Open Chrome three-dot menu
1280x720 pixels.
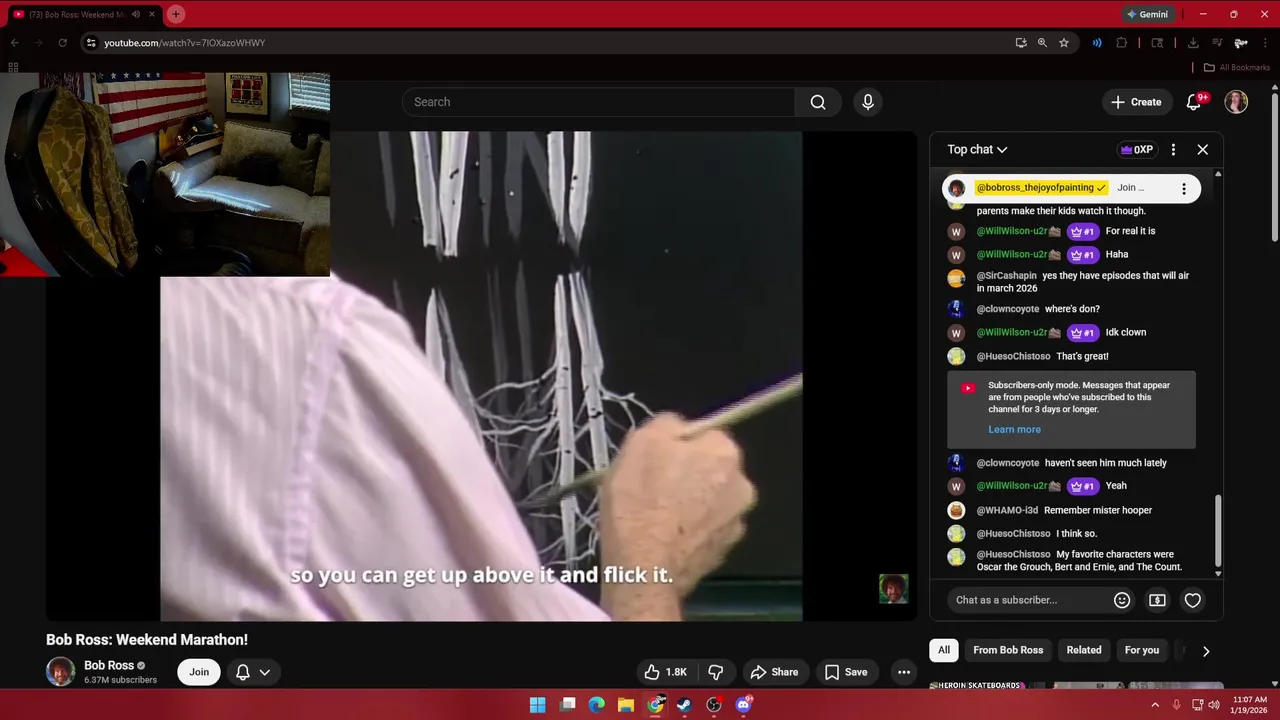pyautogui.click(x=1265, y=43)
